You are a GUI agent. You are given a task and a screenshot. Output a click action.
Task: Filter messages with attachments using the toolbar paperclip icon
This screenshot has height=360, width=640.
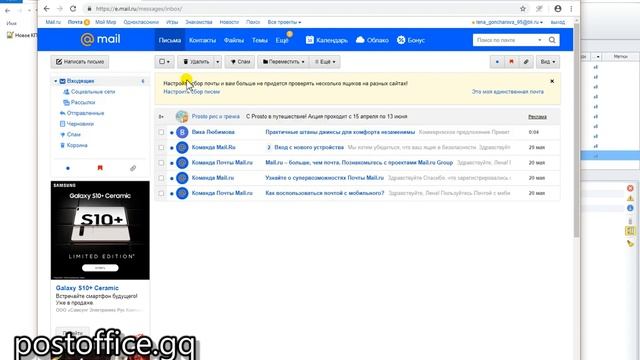526,62
